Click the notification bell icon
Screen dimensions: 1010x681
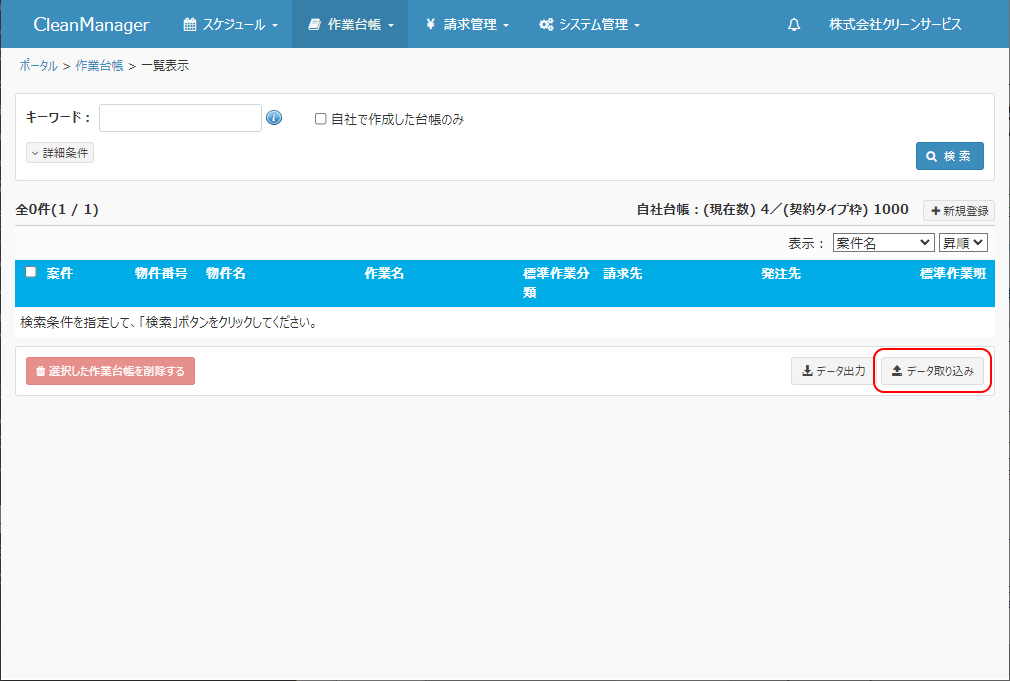[x=794, y=25]
